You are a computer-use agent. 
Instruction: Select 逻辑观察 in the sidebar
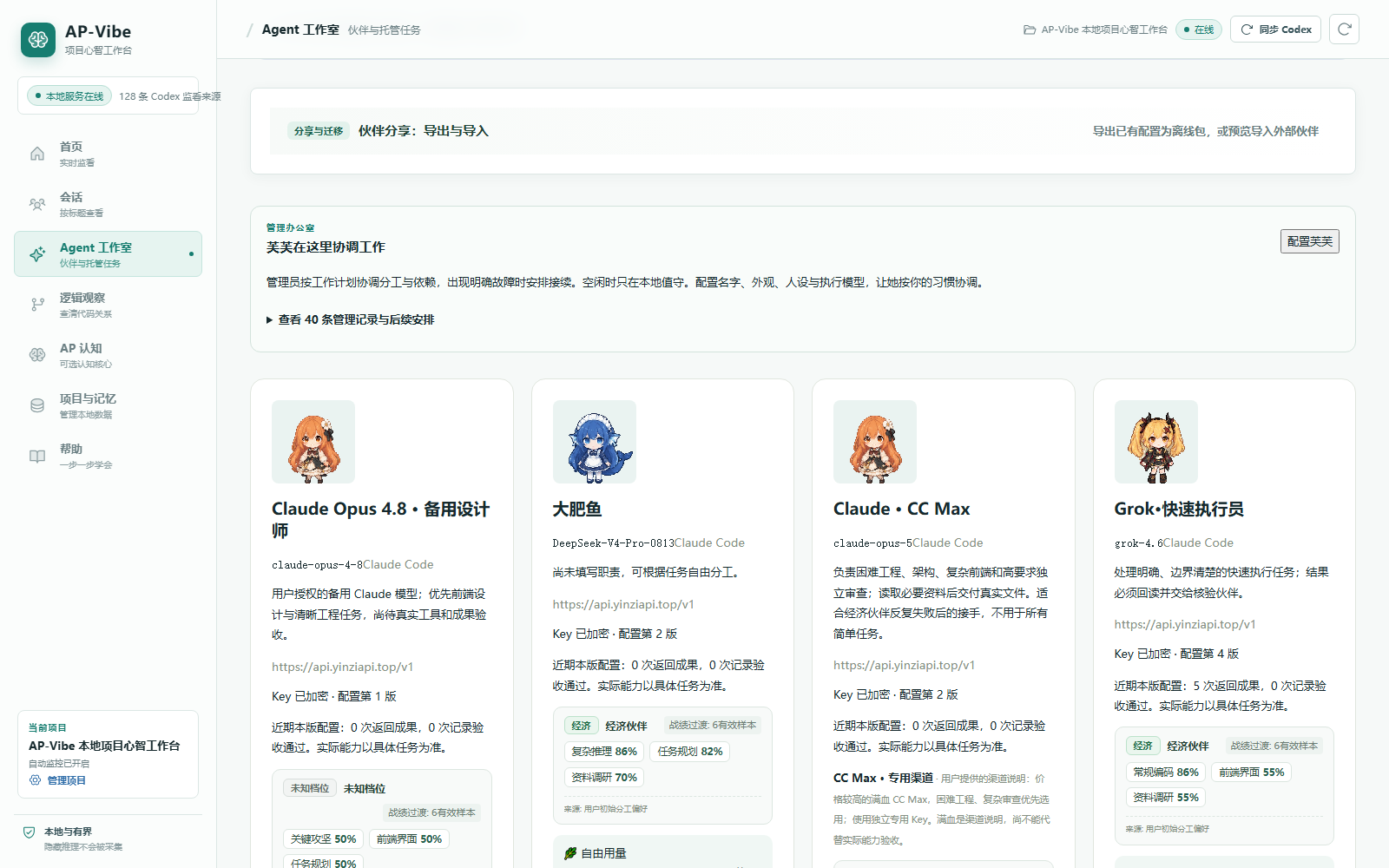point(108,305)
